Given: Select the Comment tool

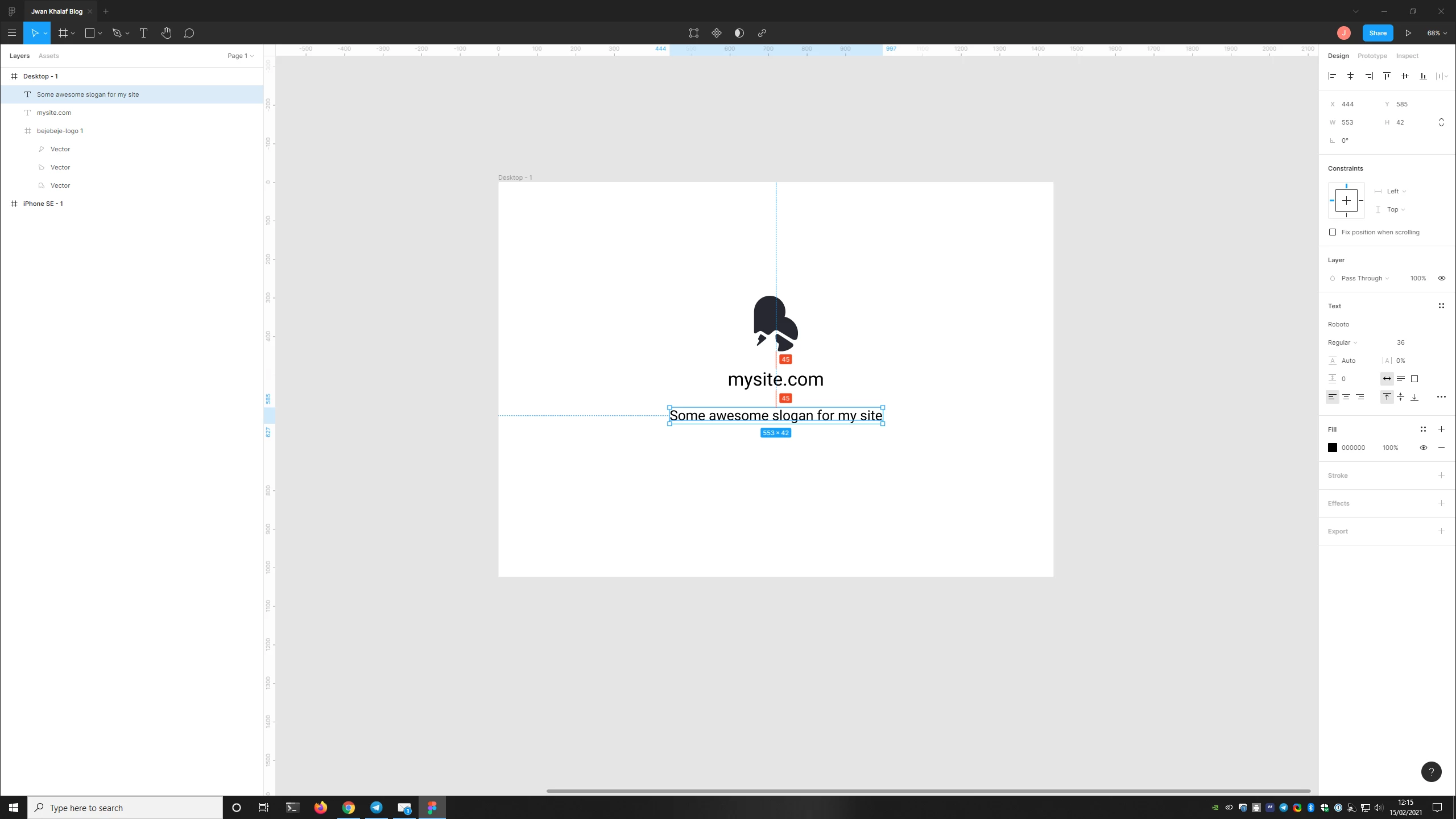Looking at the screenshot, I should pyautogui.click(x=189, y=33).
